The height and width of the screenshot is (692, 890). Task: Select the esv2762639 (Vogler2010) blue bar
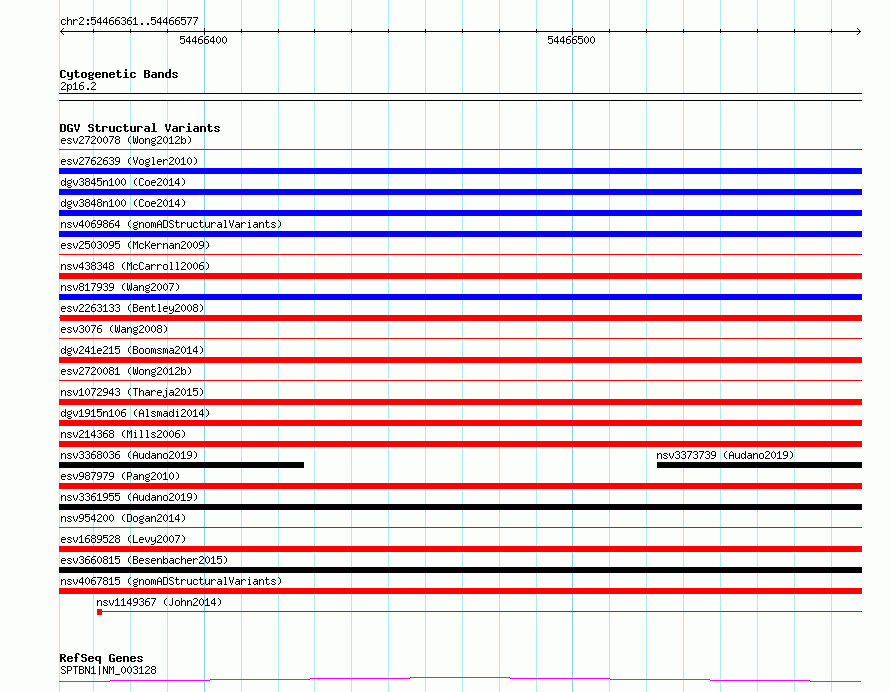coord(460,171)
